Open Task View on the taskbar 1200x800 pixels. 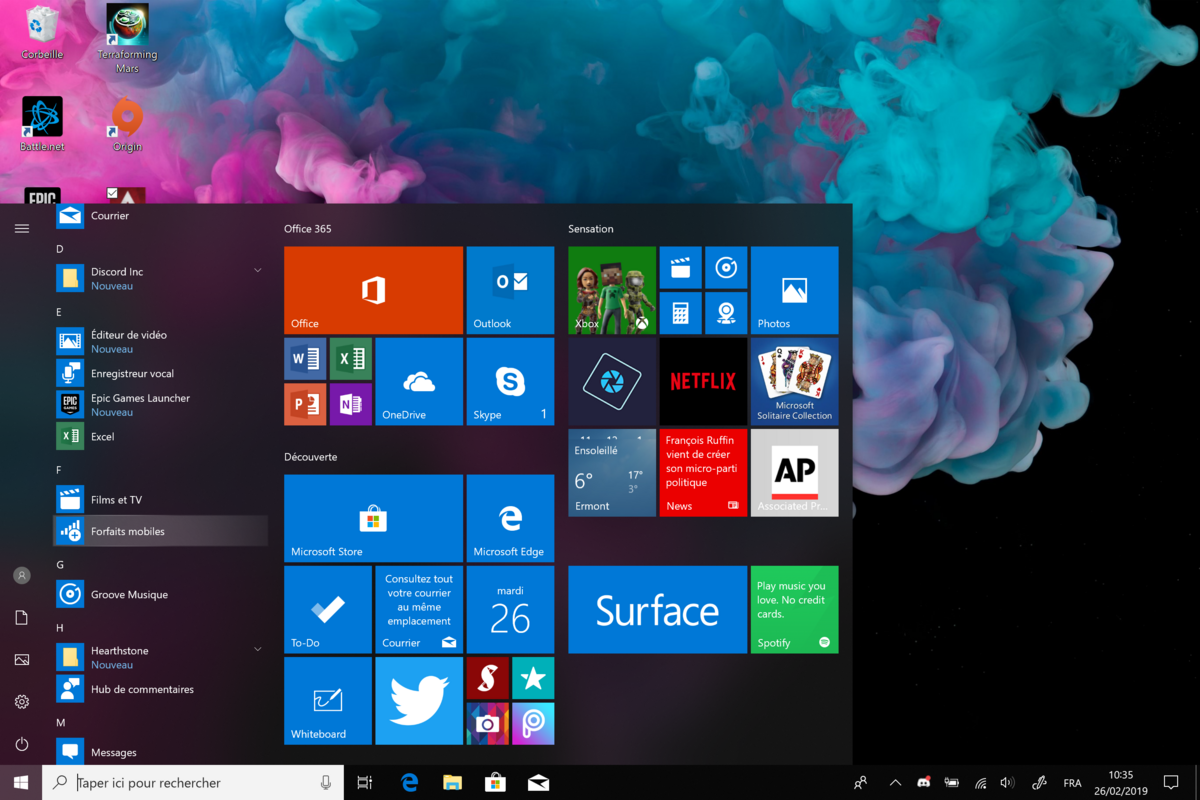[365, 783]
